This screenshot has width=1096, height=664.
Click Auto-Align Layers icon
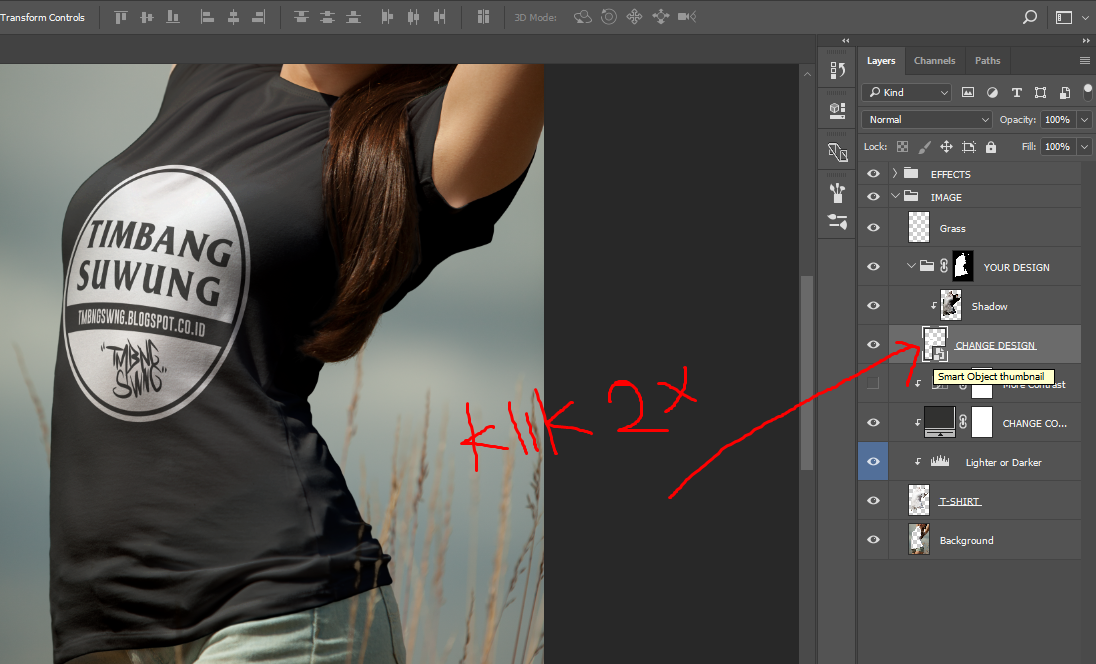[x=483, y=17]
